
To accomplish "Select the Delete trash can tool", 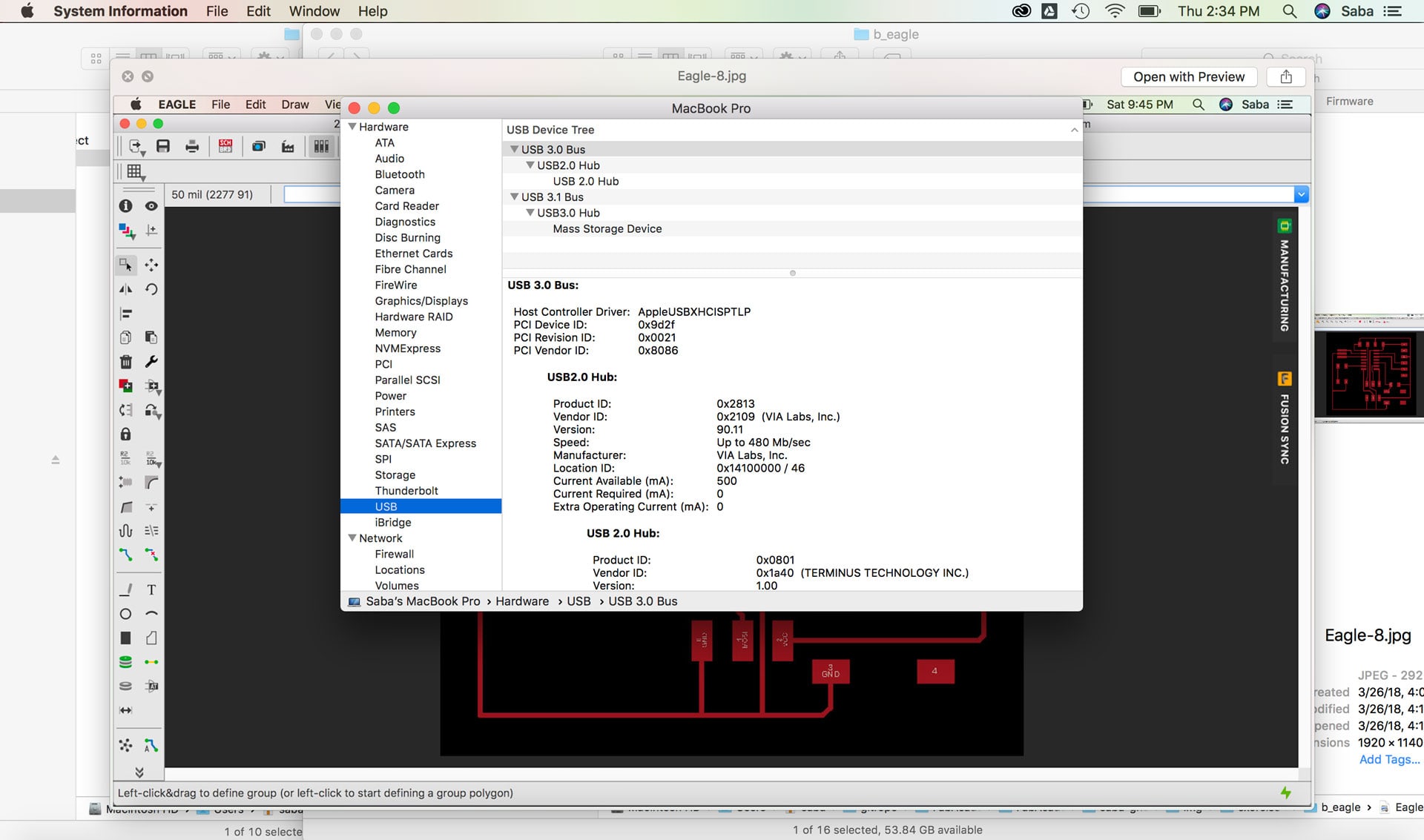I will coord(126,362).
